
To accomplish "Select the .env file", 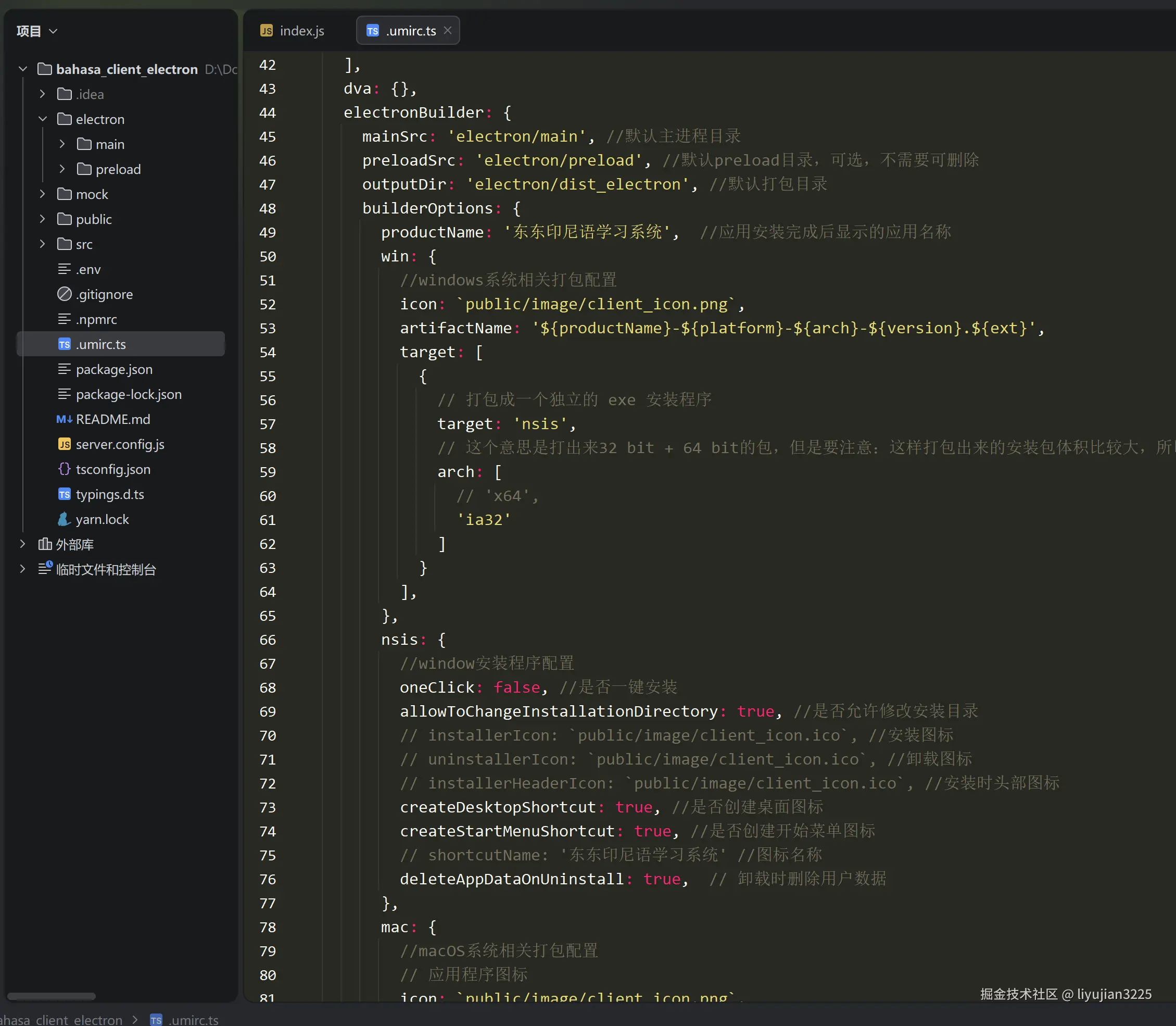I will (x=88, y=270).
